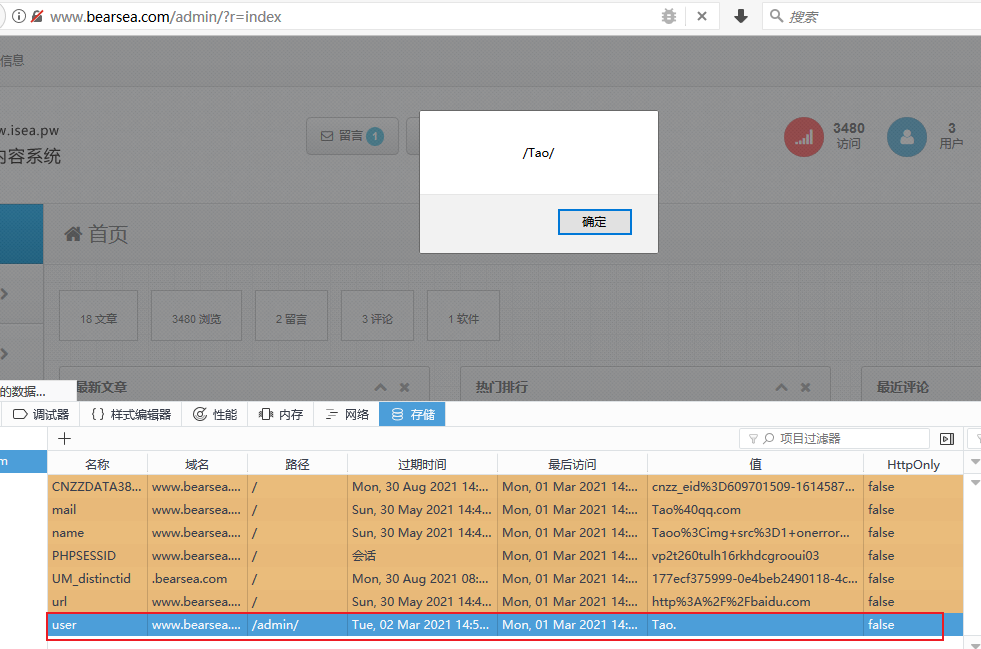
Task: Close the 最新文章 panel
Action: [x=404, y=387]
